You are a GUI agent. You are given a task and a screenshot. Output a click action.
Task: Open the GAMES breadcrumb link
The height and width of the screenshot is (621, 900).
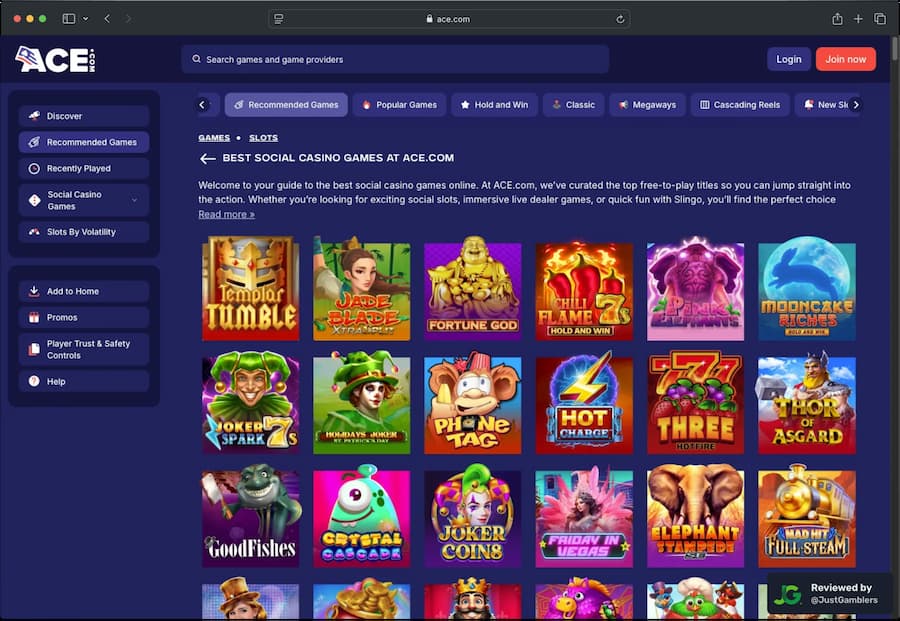click(x=214, y=138)
